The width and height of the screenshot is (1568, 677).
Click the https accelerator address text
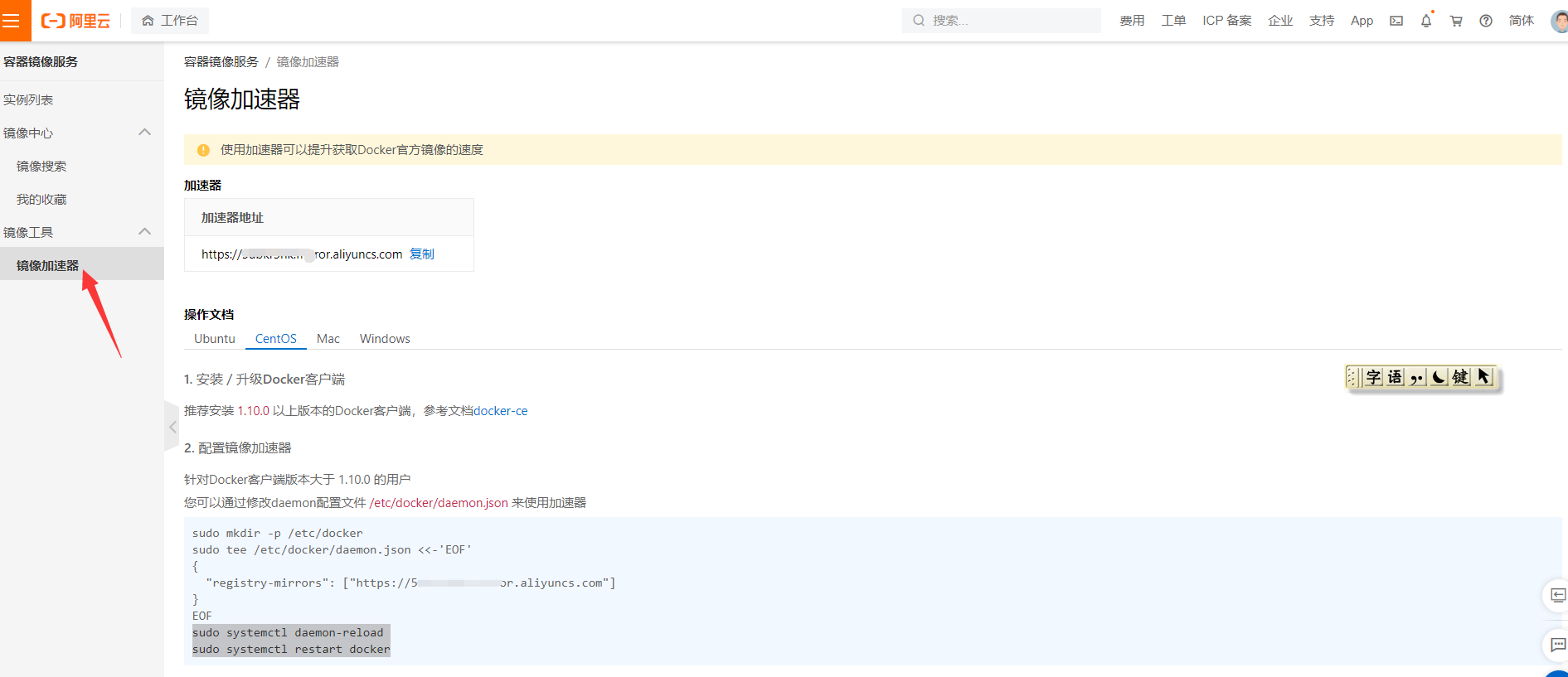point(302,254)
